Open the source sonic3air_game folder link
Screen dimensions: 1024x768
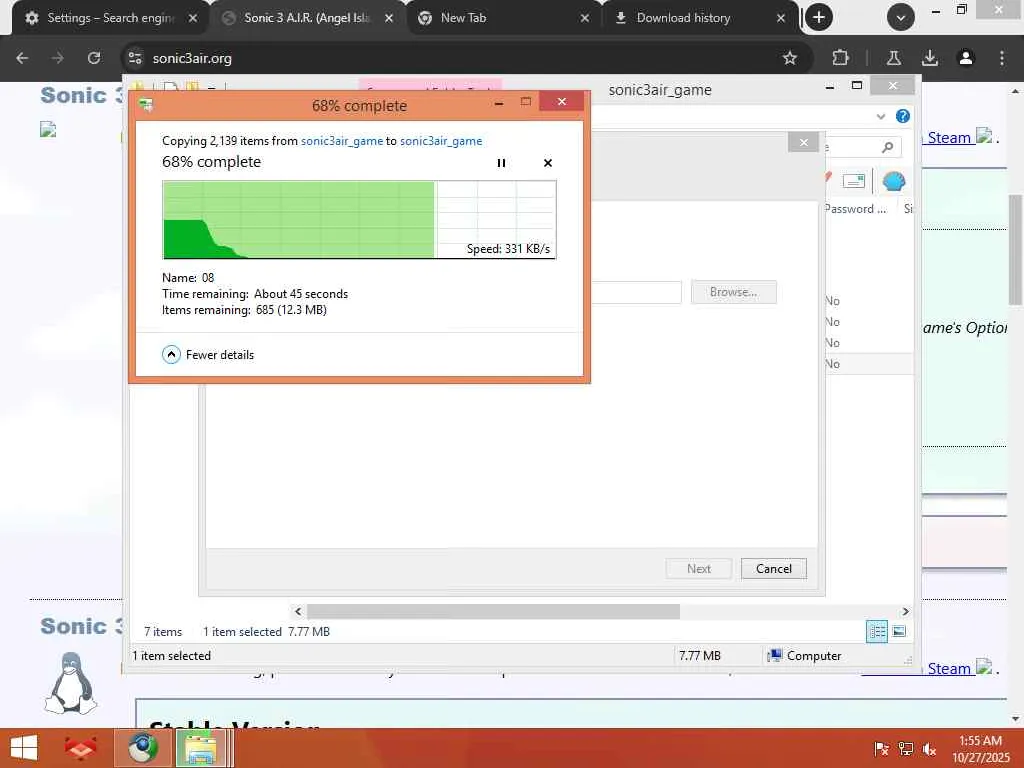point(342,141)
